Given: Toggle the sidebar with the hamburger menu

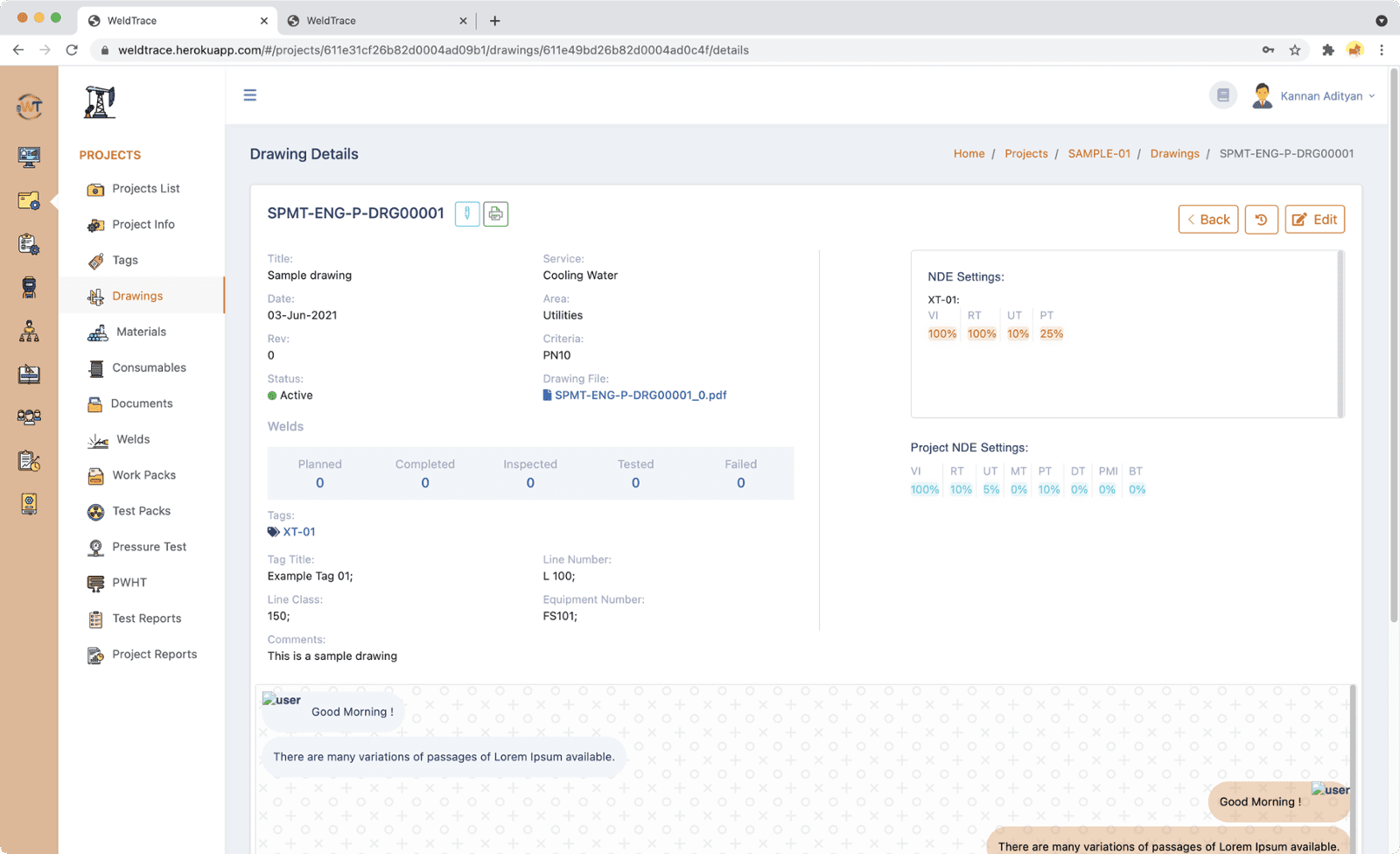Looking at the screenshot, I should pos(250,95).
